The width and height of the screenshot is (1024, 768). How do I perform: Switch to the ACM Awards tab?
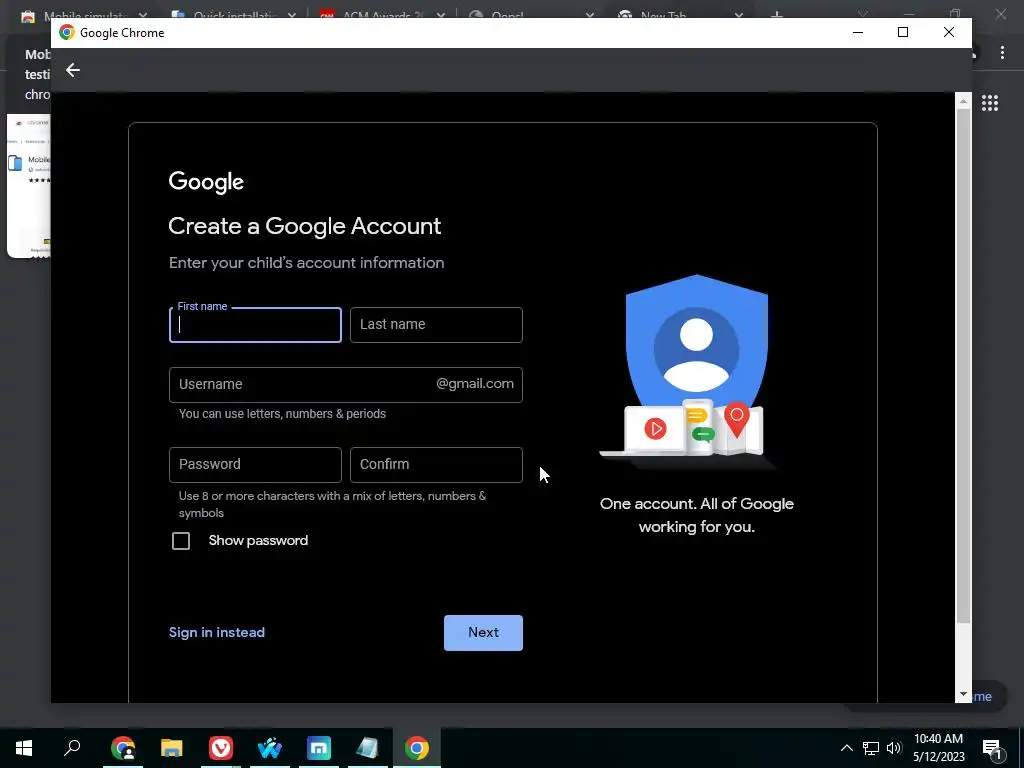383,14
